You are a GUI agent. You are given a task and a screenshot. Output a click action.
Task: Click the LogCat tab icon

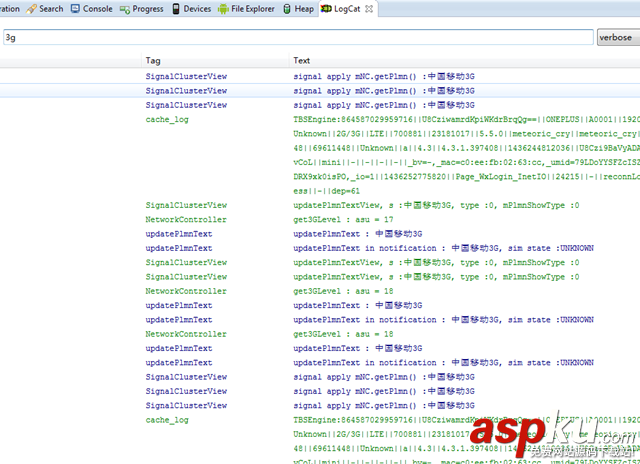click(x=327, y=9)
